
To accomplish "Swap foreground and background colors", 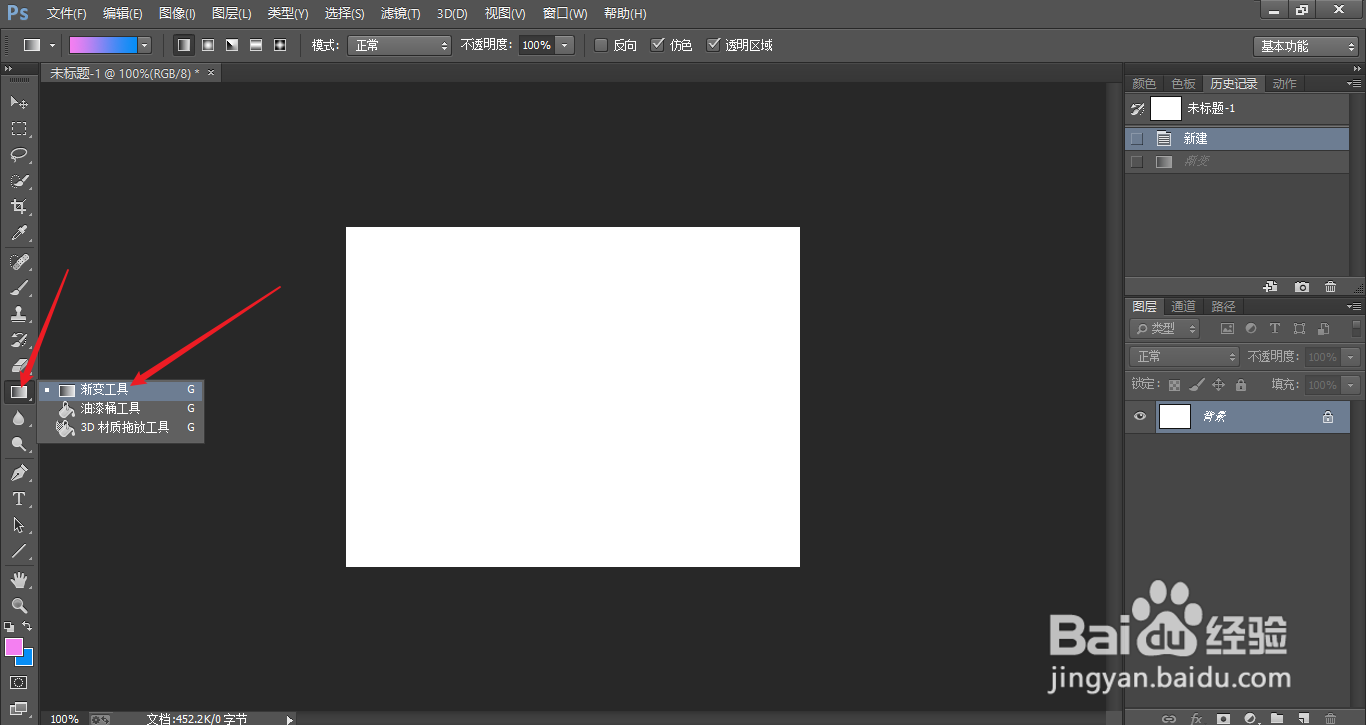I will pos(27,626).
